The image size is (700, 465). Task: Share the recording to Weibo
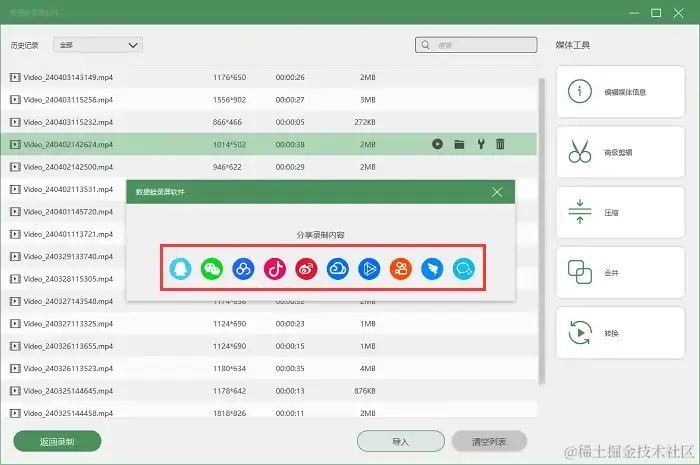[x=306, y=269]
